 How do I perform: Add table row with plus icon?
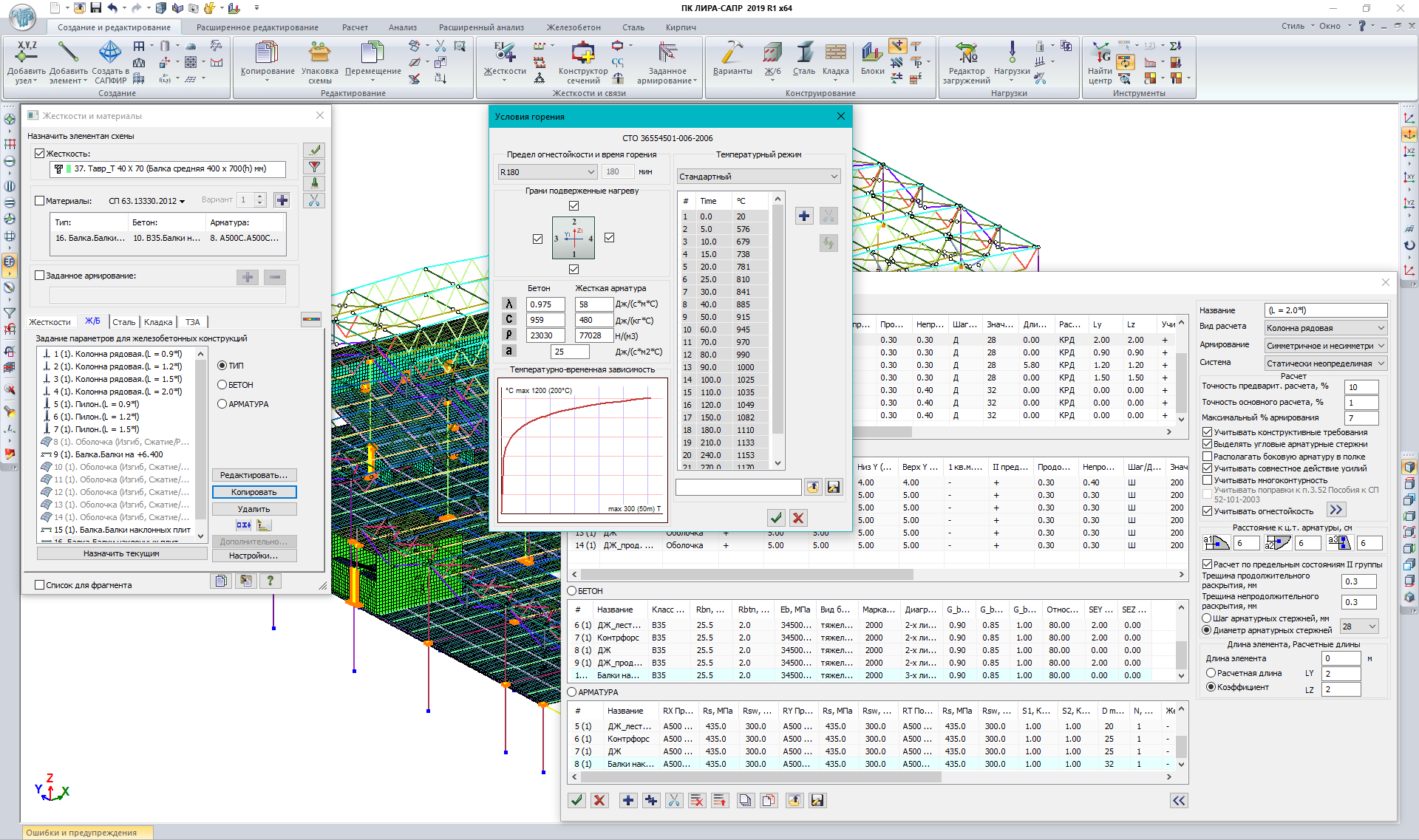804,216
